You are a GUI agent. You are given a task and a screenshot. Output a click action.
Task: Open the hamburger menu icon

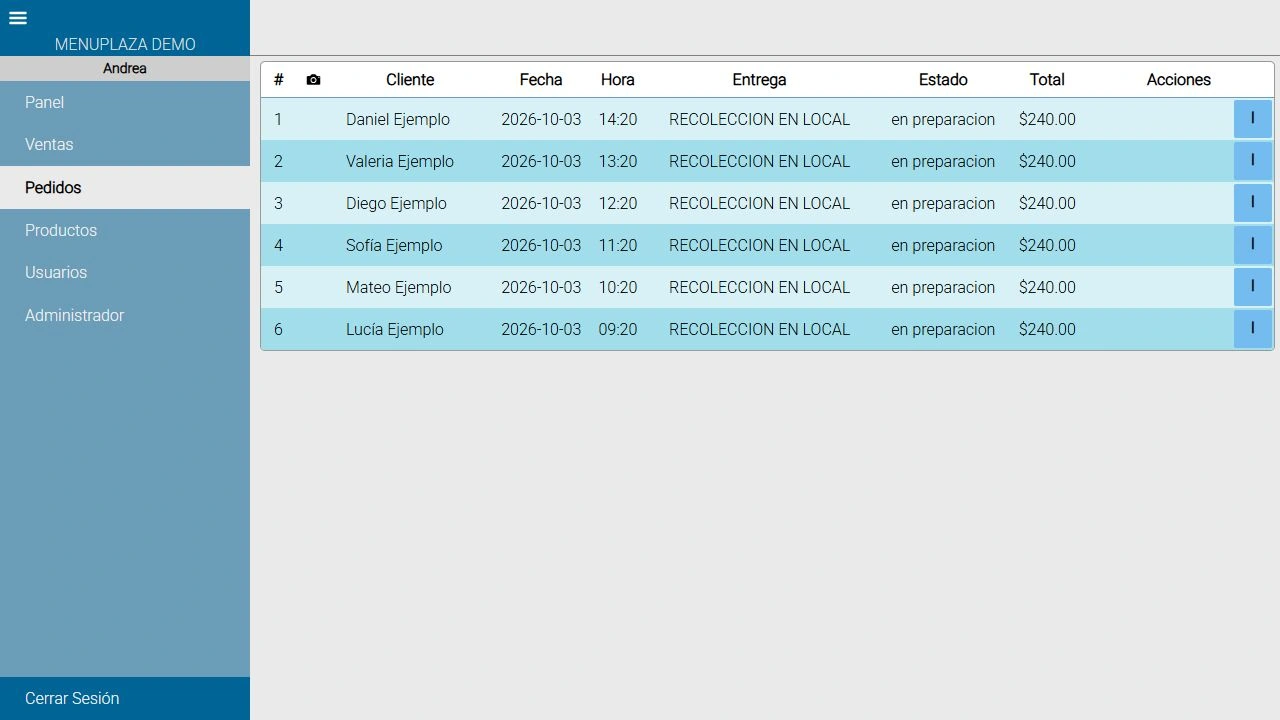(18, 18)
